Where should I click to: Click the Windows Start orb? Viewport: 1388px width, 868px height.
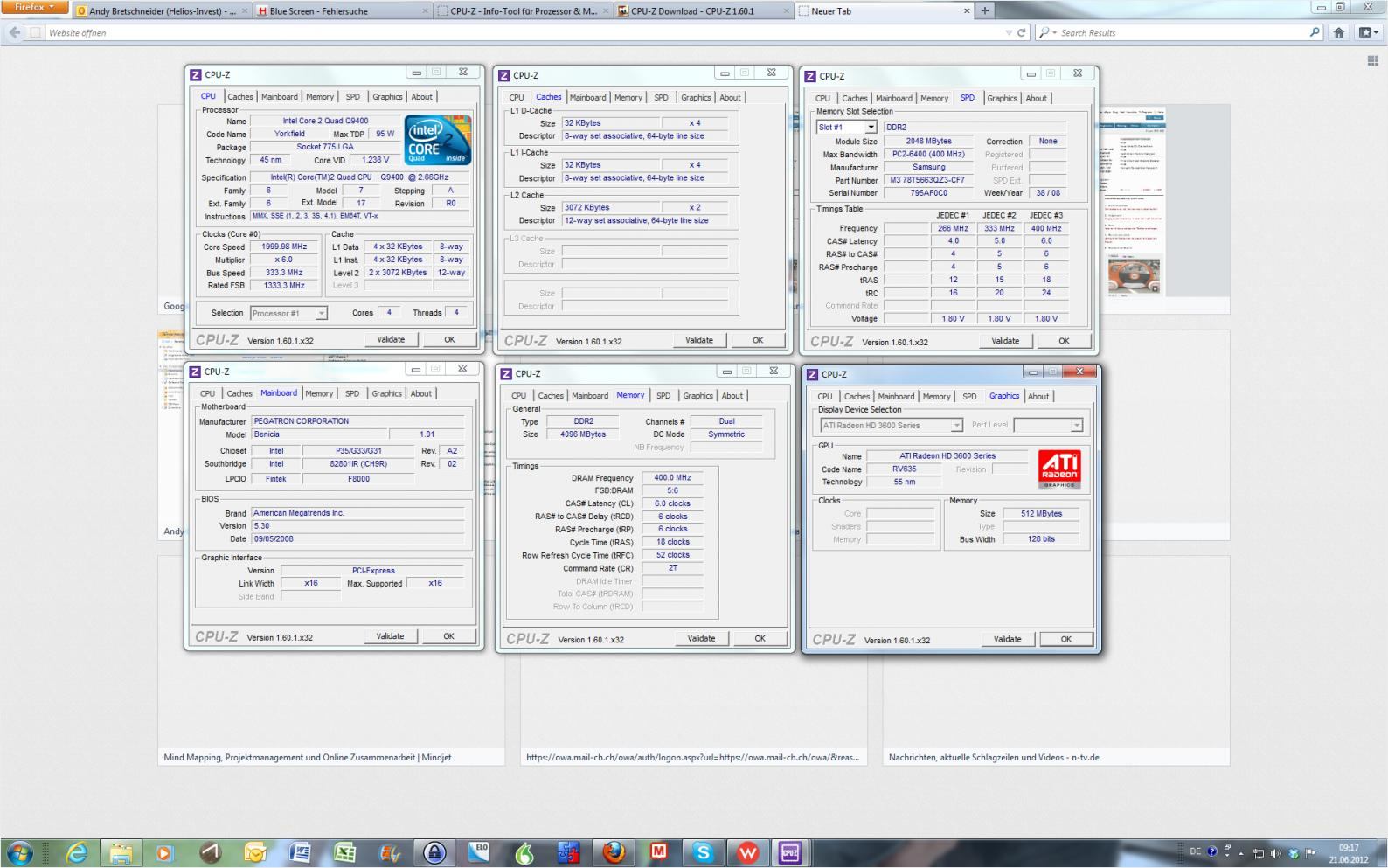pyautogui.click(x=19, y=852)
